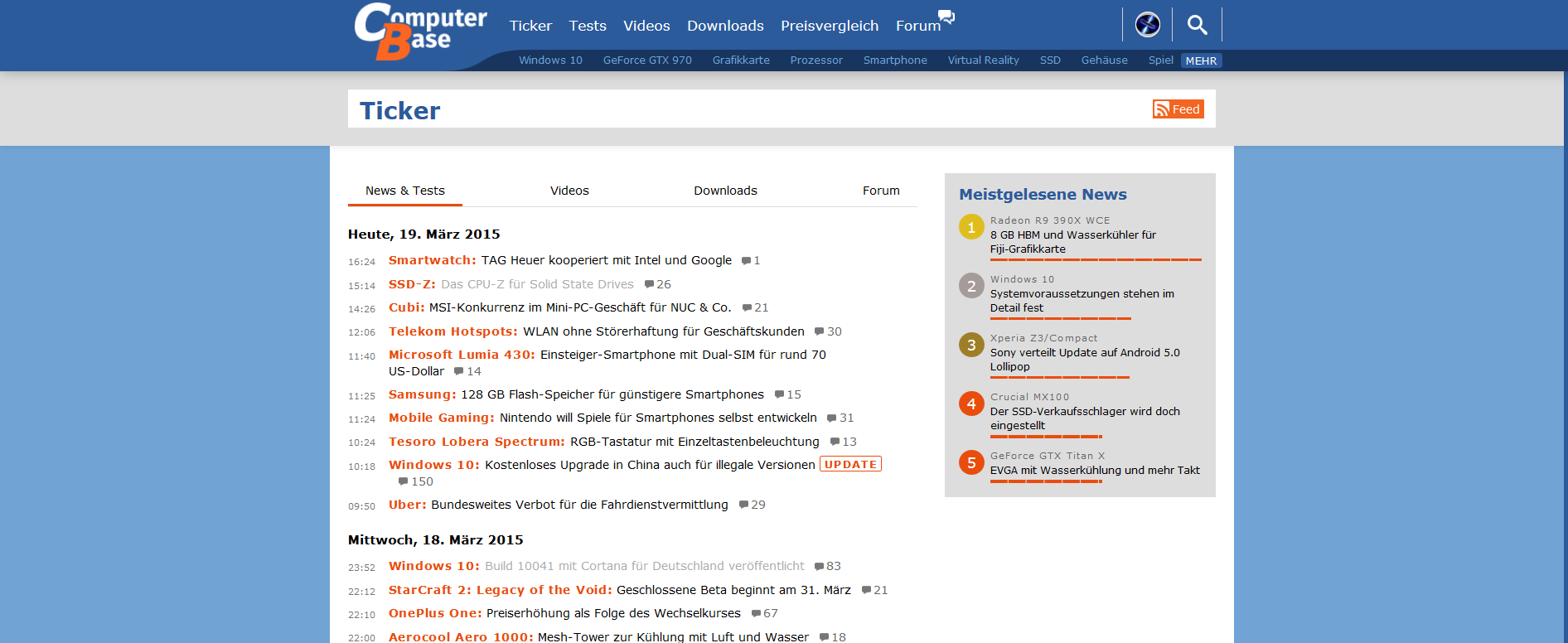Open Preisvergleich in the main navigation
The width and height of the screenshot is (1568, 643).
click(830, 26)
